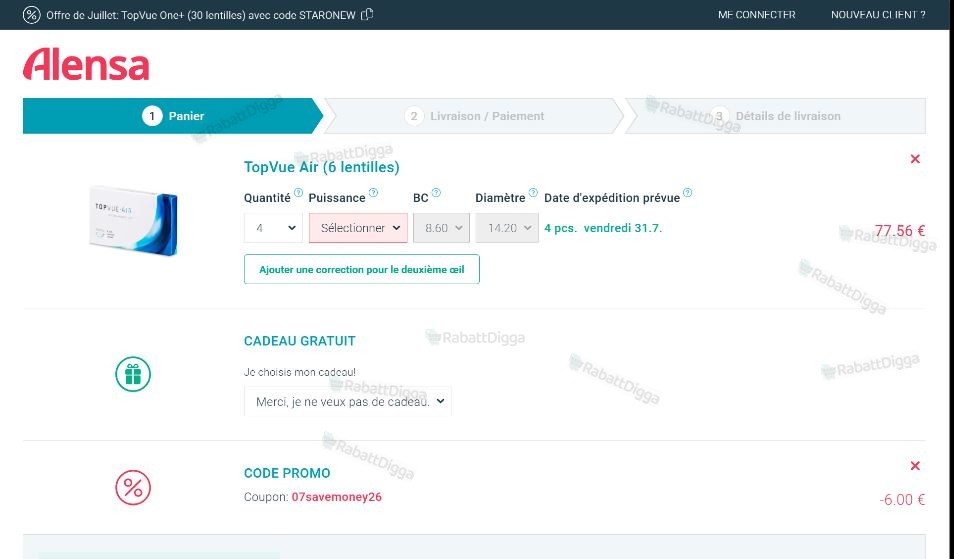
Task: Open shipping date info icon
Action: click(688, 193)
